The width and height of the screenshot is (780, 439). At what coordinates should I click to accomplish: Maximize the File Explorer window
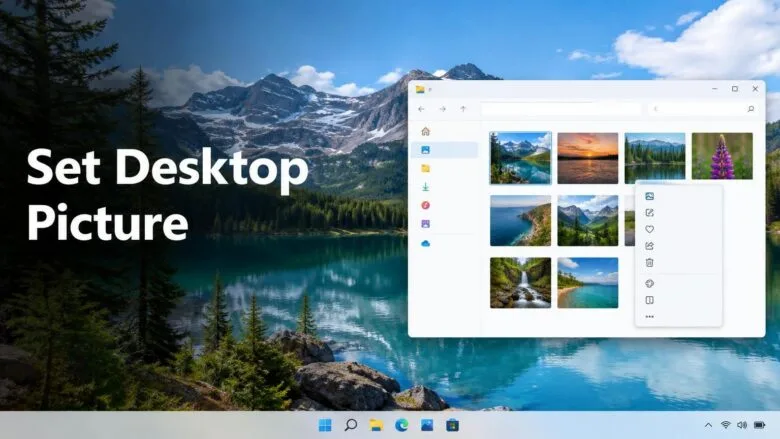(735, 89)
